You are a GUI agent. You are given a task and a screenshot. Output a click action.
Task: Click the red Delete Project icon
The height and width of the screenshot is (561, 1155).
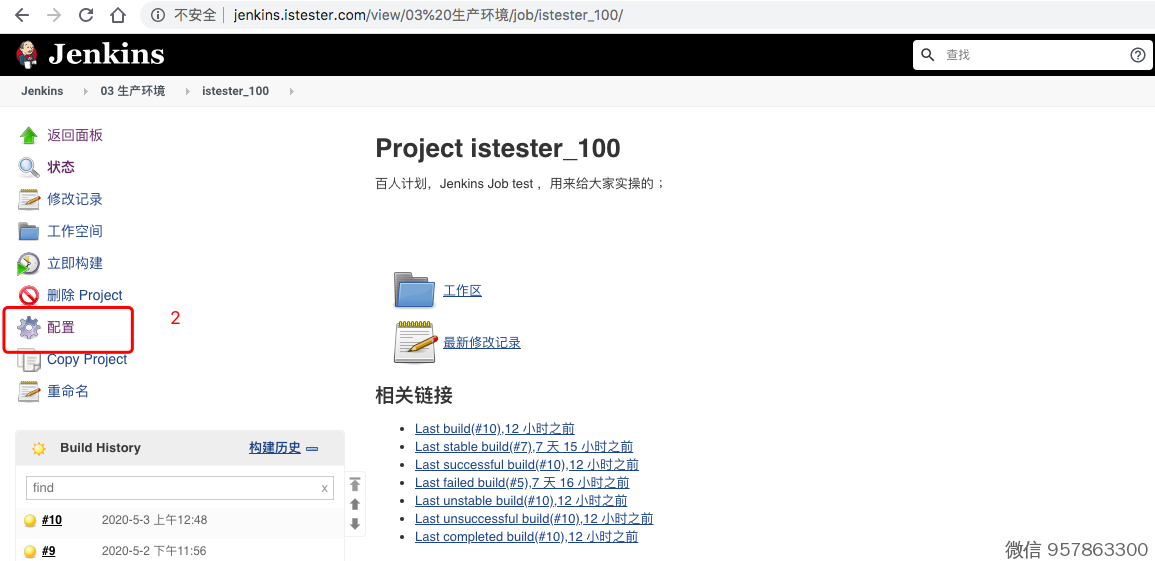click(x=29, y=295)
